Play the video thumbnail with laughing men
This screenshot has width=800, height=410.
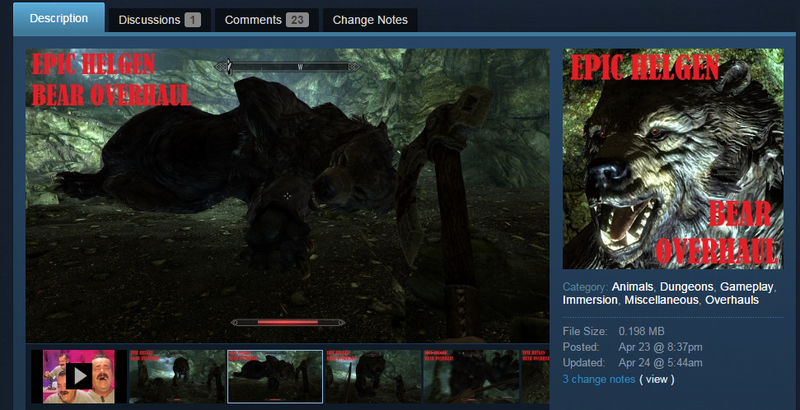(79, 376)
